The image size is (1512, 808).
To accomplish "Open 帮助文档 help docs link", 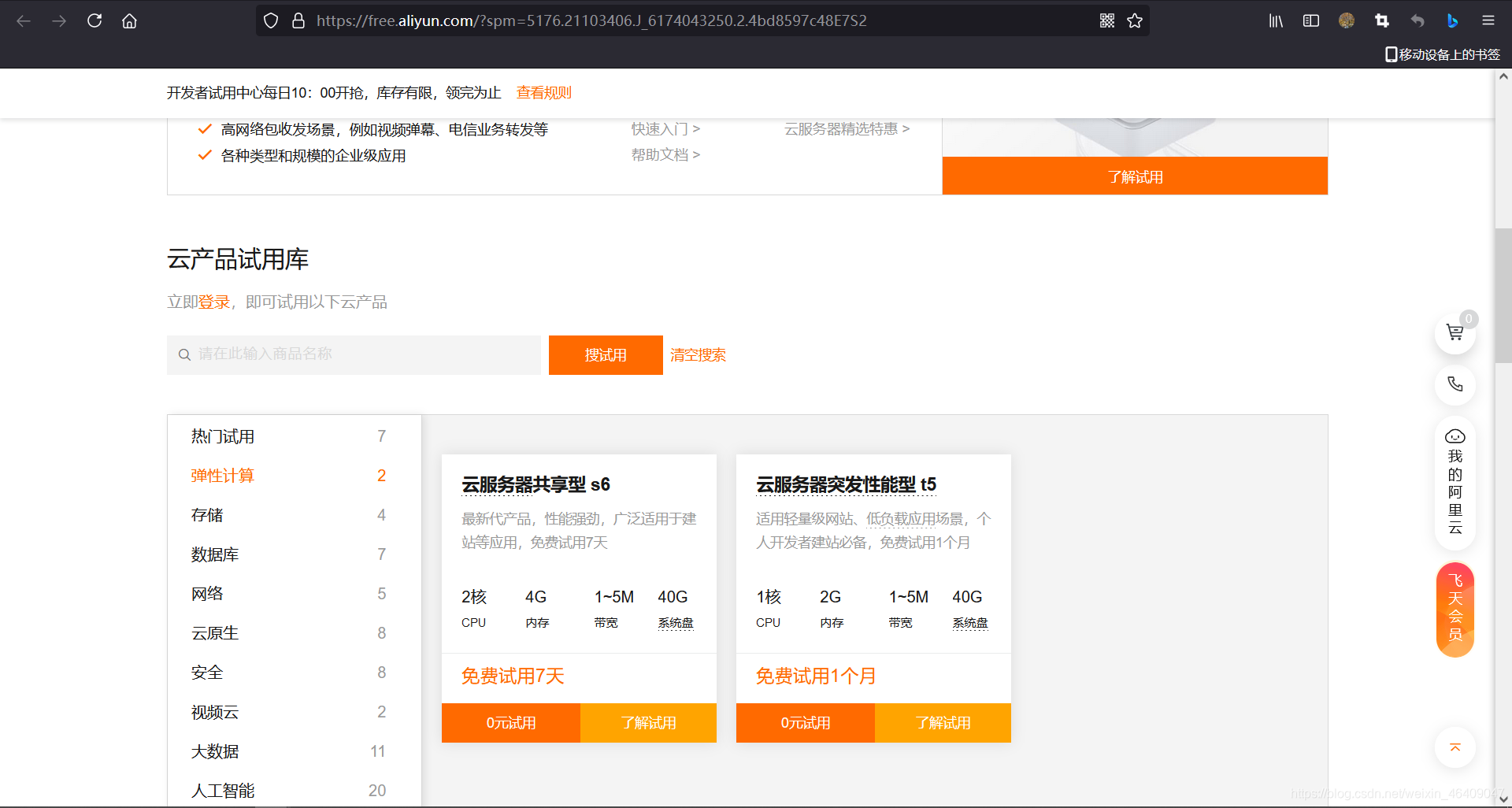I will (665, 155).
